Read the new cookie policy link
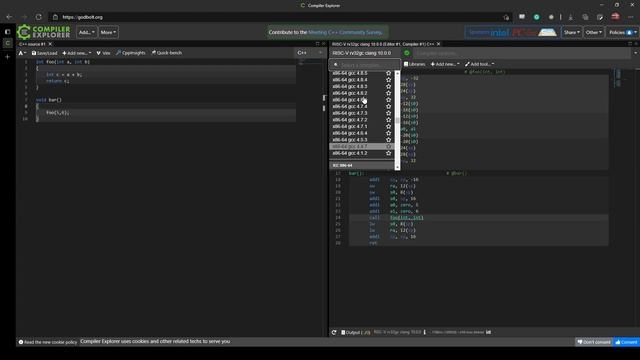Image resolution: width=640 pixels, height=360 pixels. point(48,342)
